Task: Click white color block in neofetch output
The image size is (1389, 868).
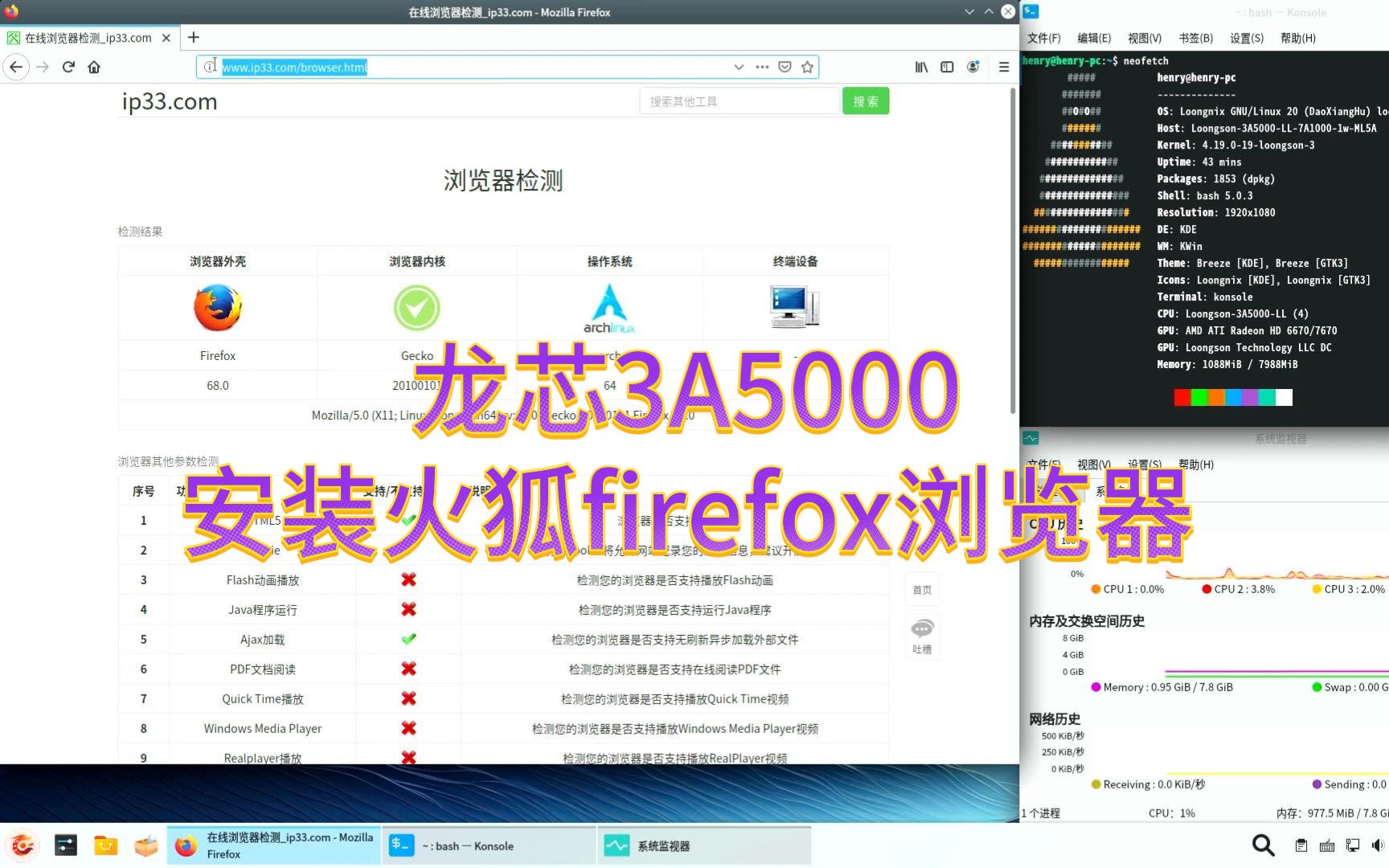Action: [x=1284, y=397]
